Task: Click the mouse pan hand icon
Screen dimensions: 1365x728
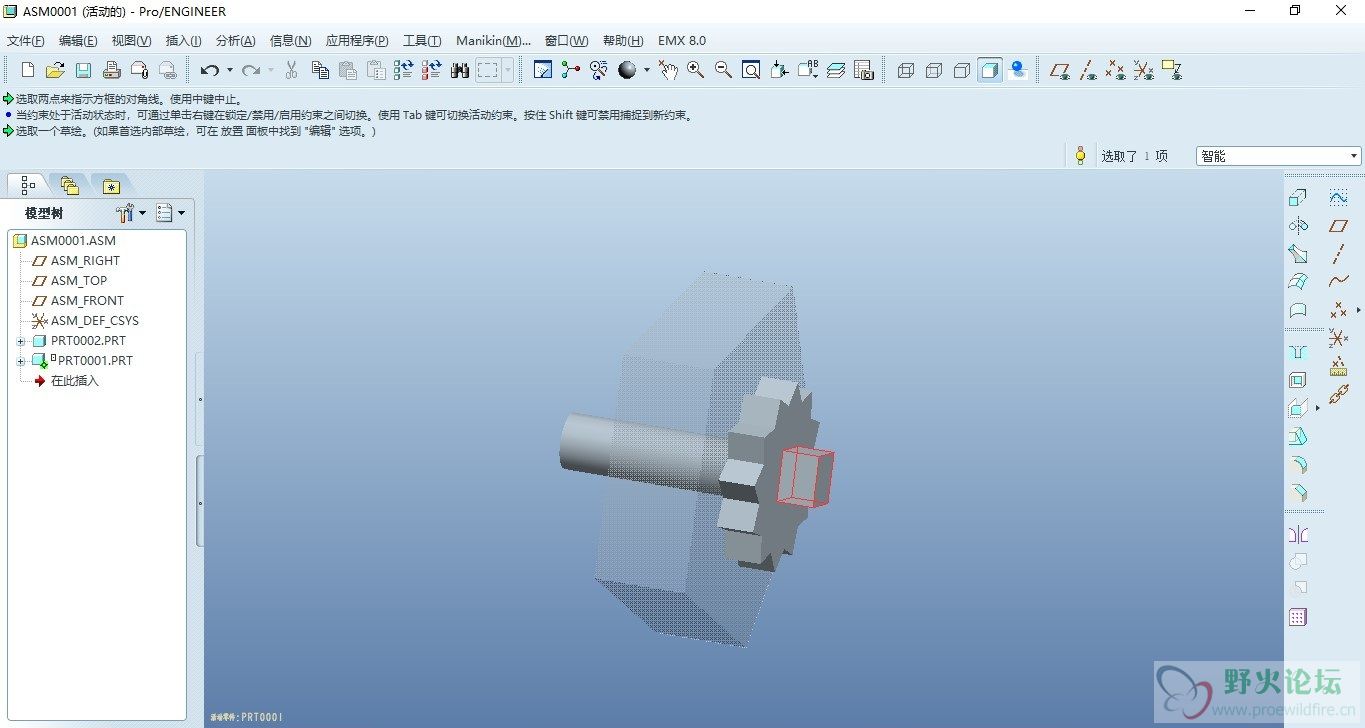Action: [667, 70]
